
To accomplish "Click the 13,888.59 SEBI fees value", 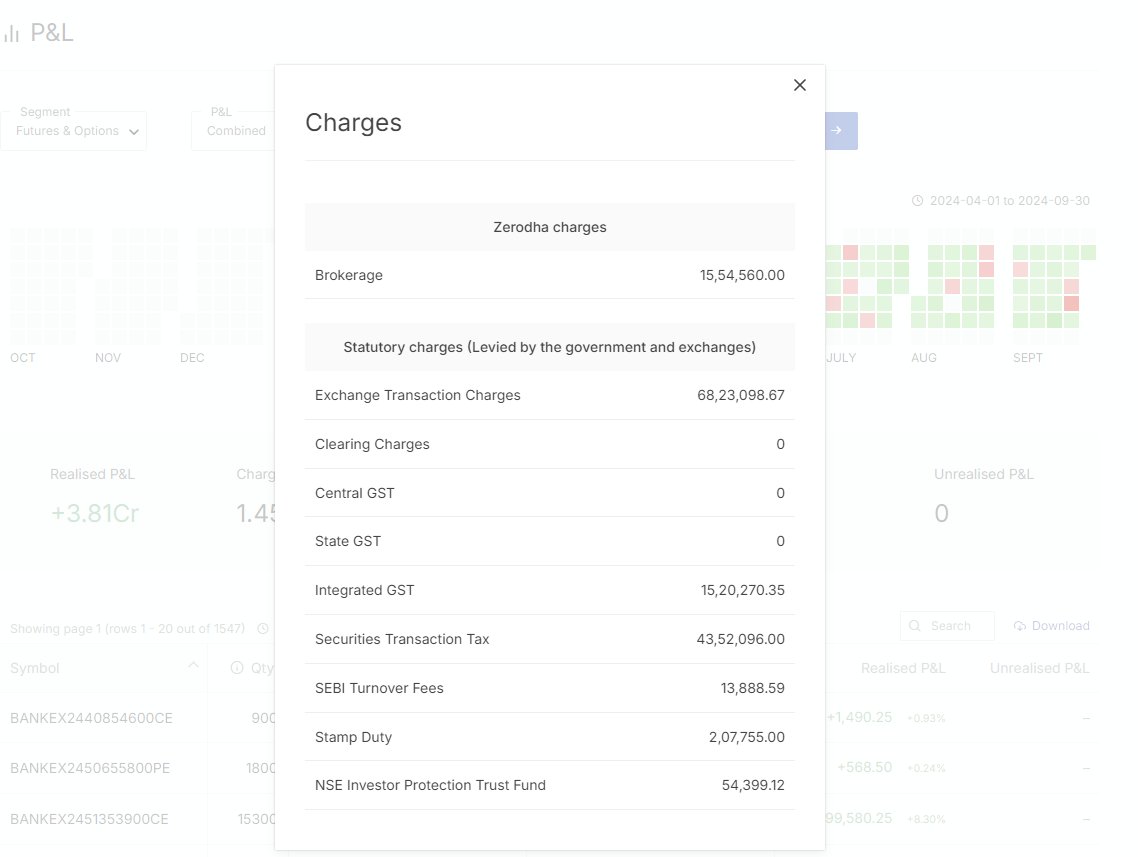I will [x=752, y=688].
